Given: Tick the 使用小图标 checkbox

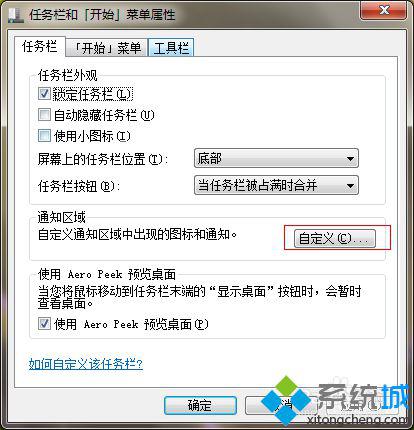Looking at the screenshot, I should (44, 136).
